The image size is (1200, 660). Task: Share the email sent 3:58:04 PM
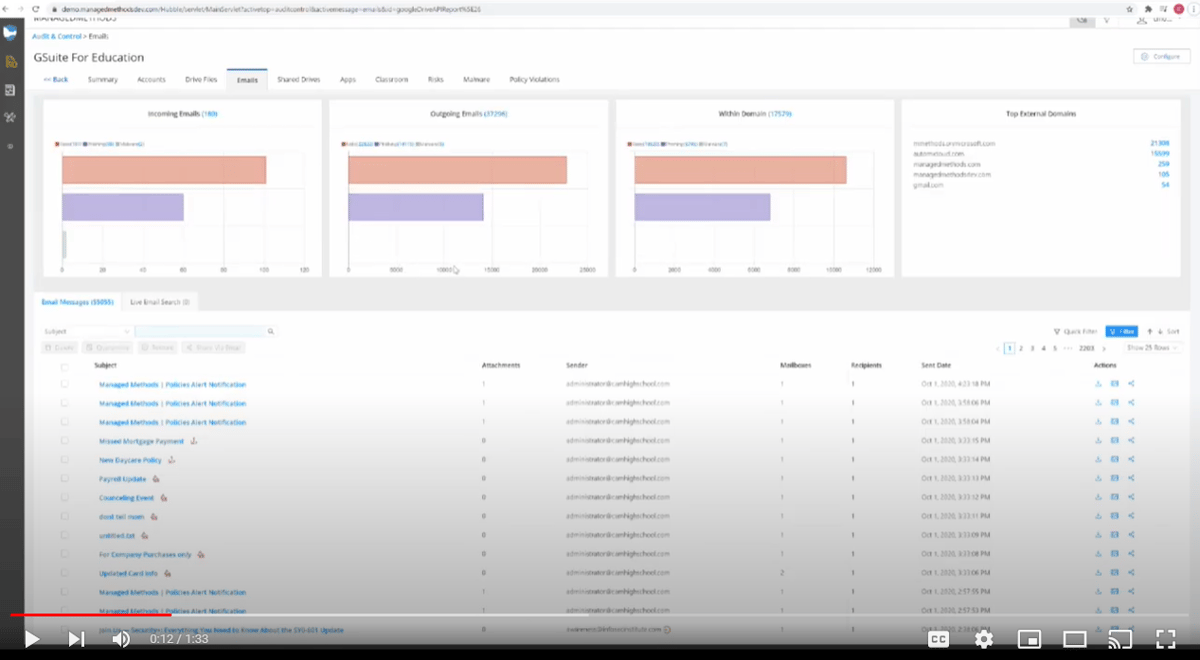pyautogui.click(x=1131, y=422)
